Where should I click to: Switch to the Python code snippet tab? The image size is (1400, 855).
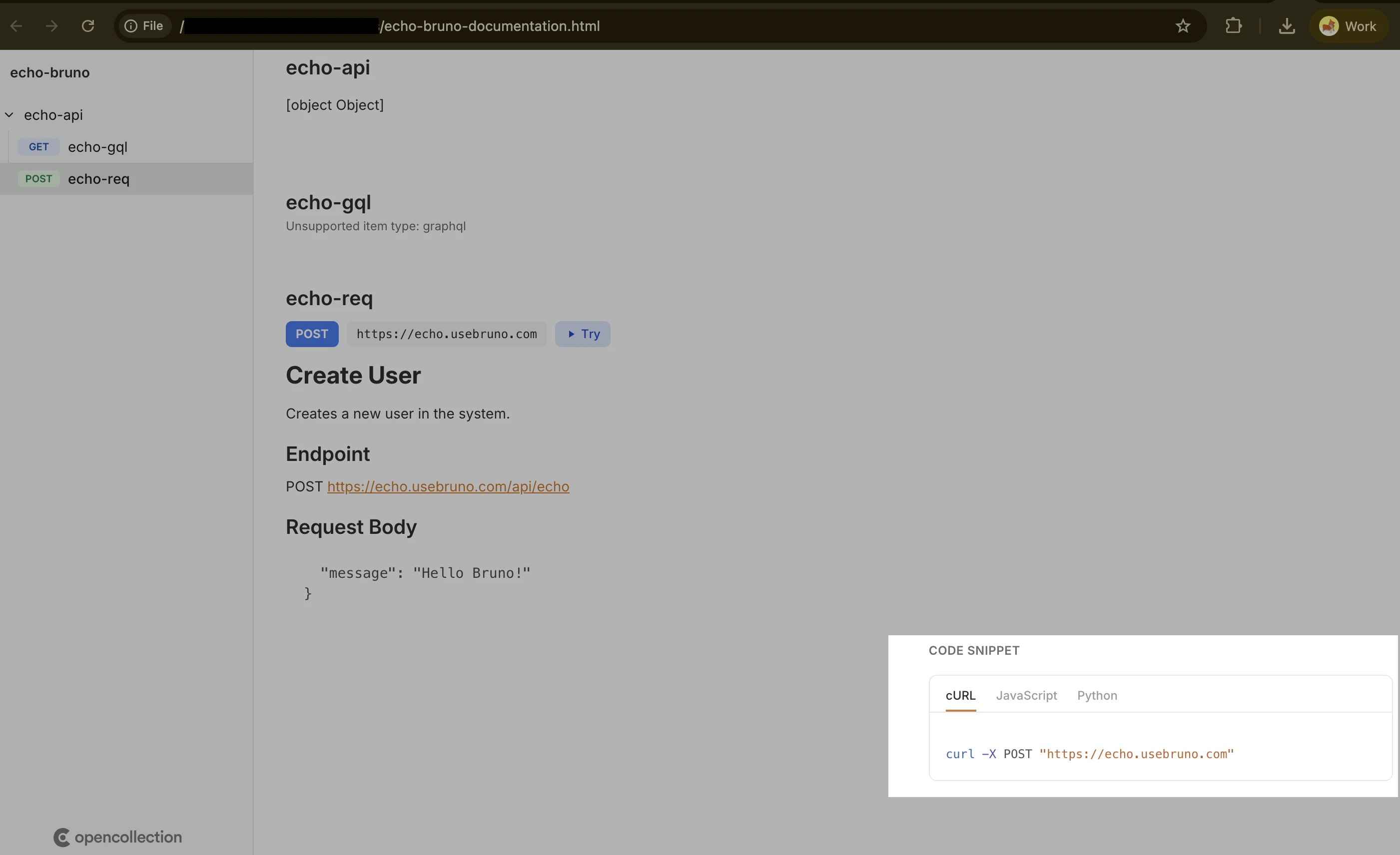click(1097, 695)
